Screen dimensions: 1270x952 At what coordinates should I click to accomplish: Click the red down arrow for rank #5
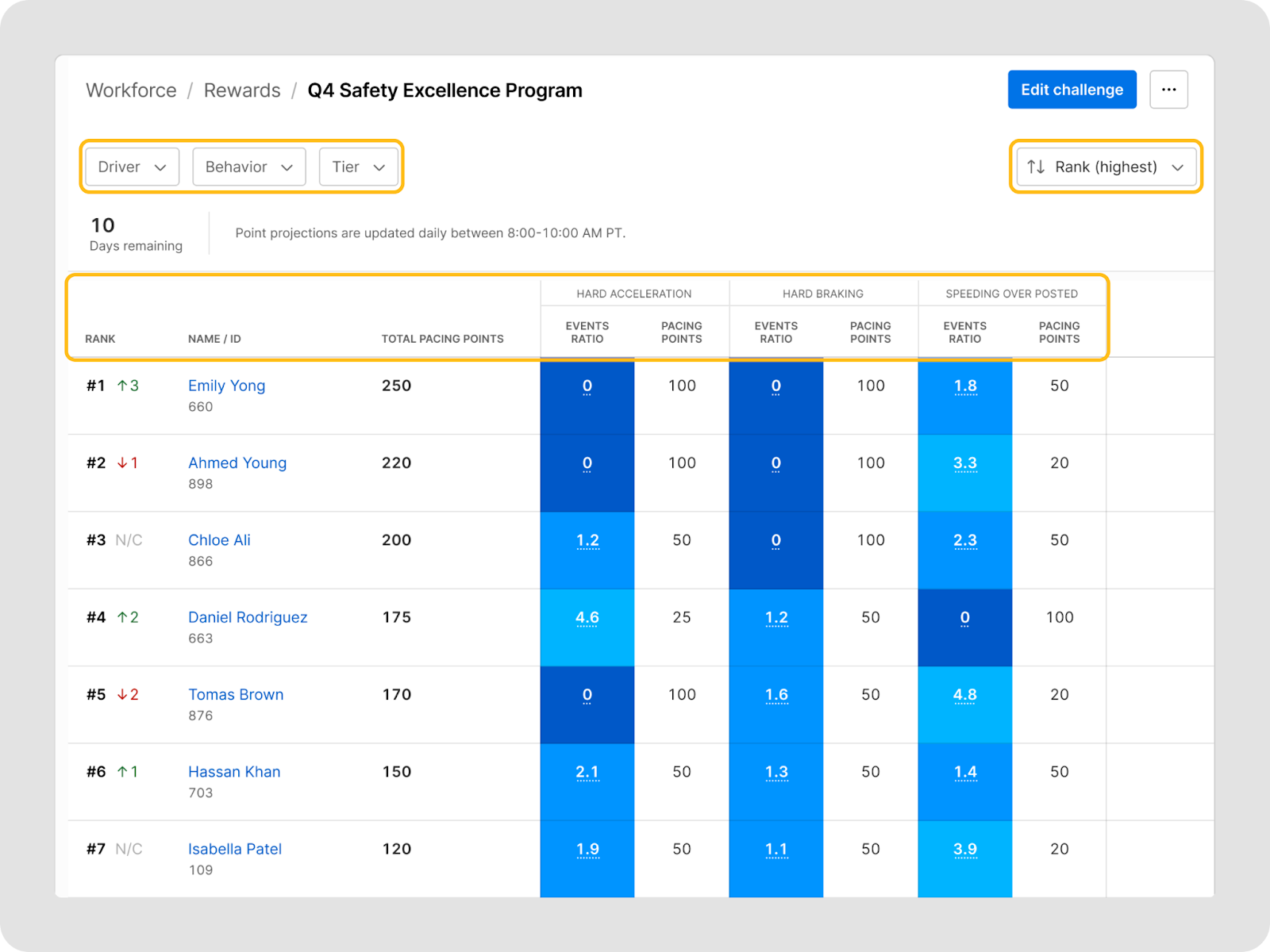(122, 694)
